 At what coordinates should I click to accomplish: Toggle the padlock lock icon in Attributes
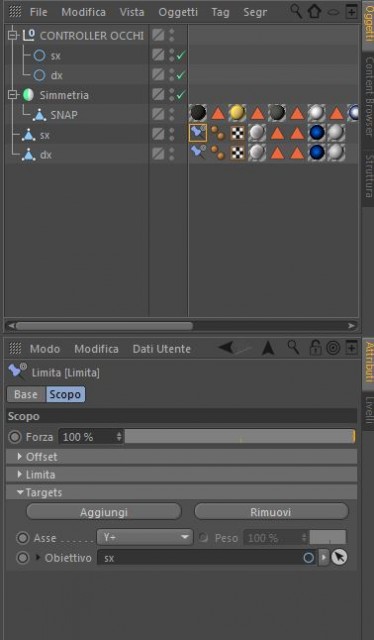[x=315, y=348]
